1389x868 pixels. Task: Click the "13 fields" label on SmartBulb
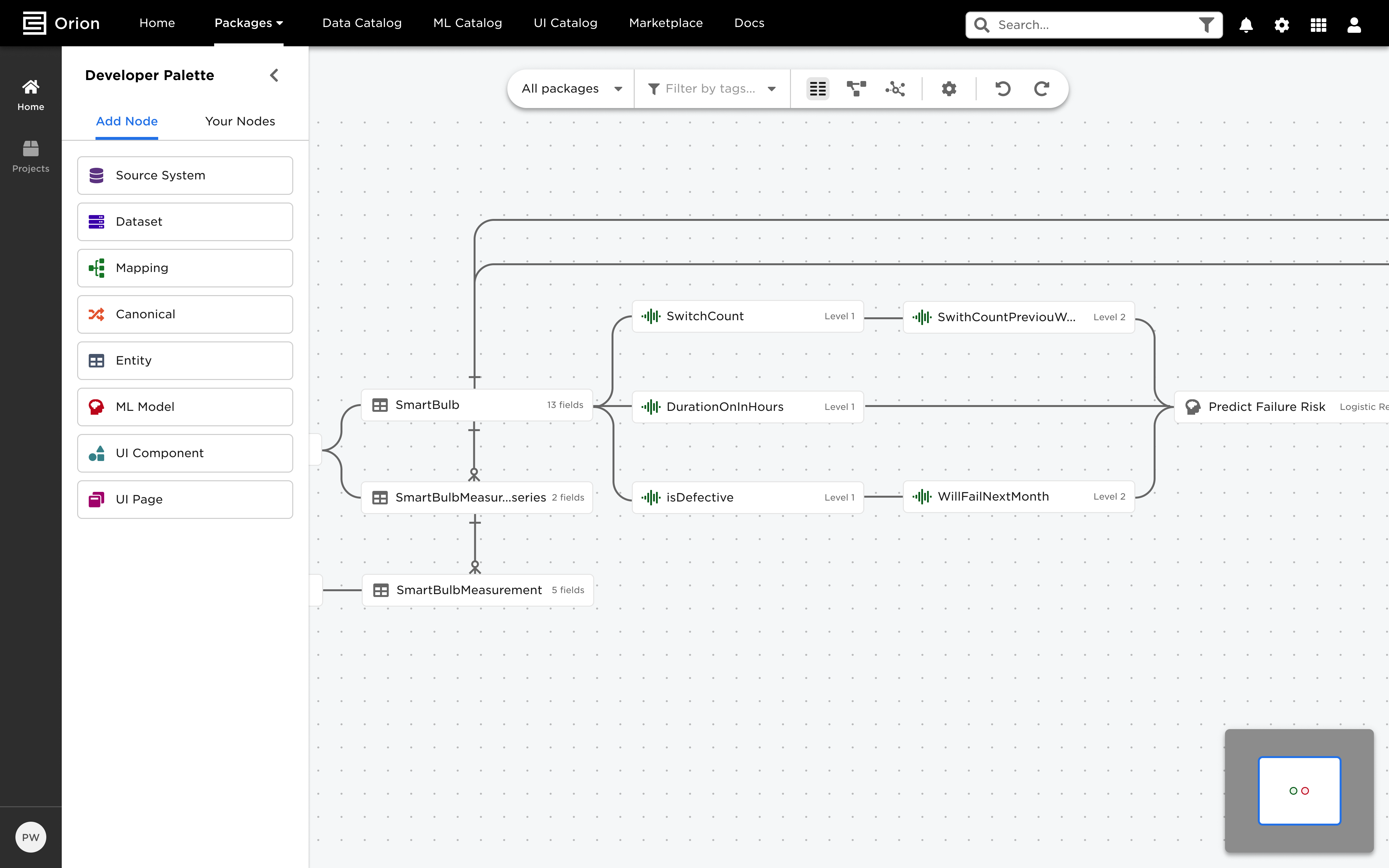565,405
